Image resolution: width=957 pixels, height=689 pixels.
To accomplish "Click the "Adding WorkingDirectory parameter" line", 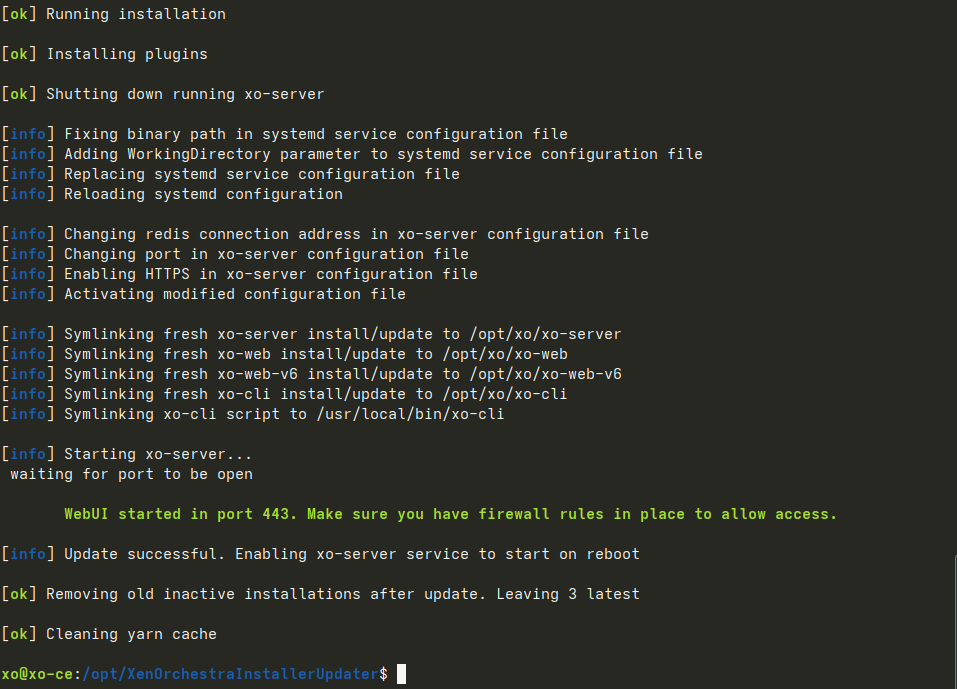I will click(383, 154).
